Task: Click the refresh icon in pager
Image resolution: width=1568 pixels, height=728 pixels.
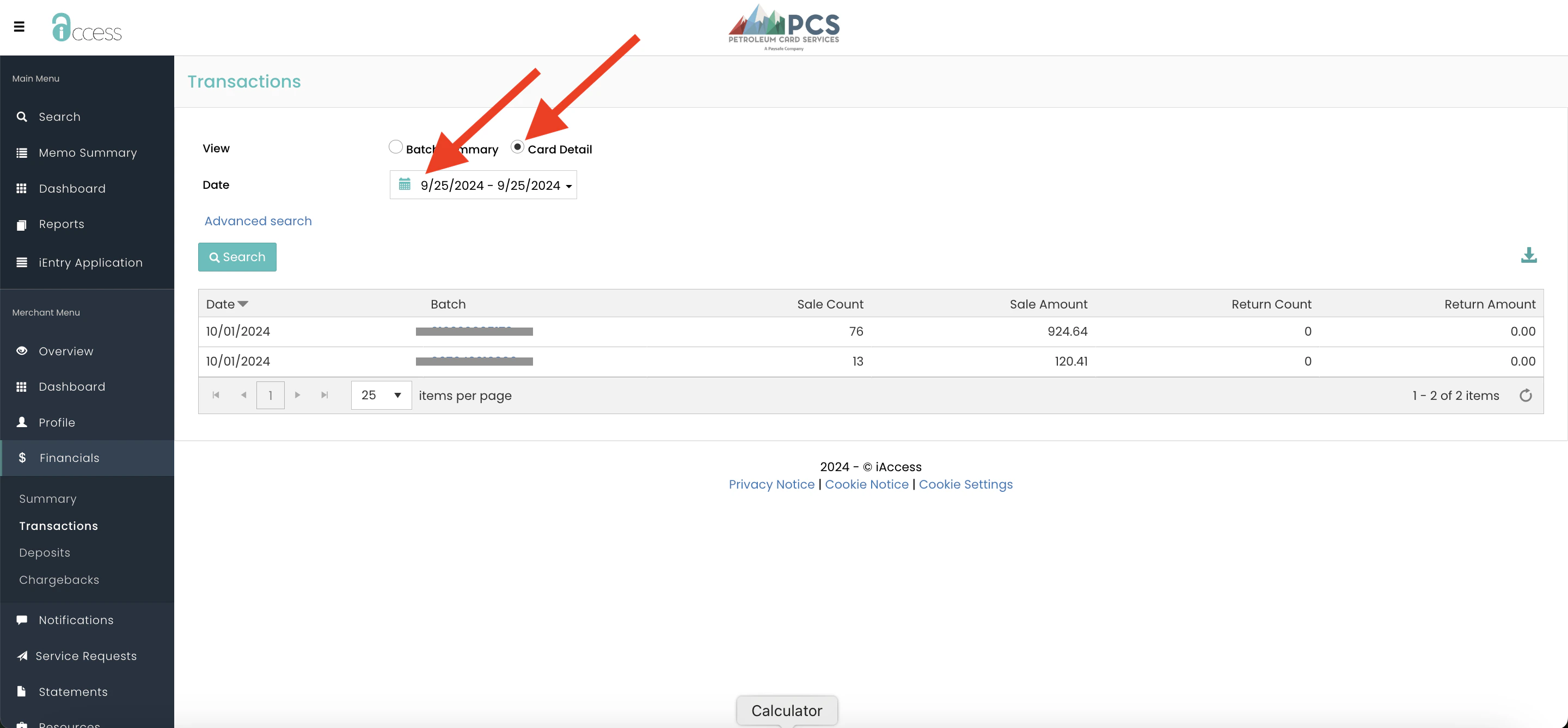Action: [1525, 396]
